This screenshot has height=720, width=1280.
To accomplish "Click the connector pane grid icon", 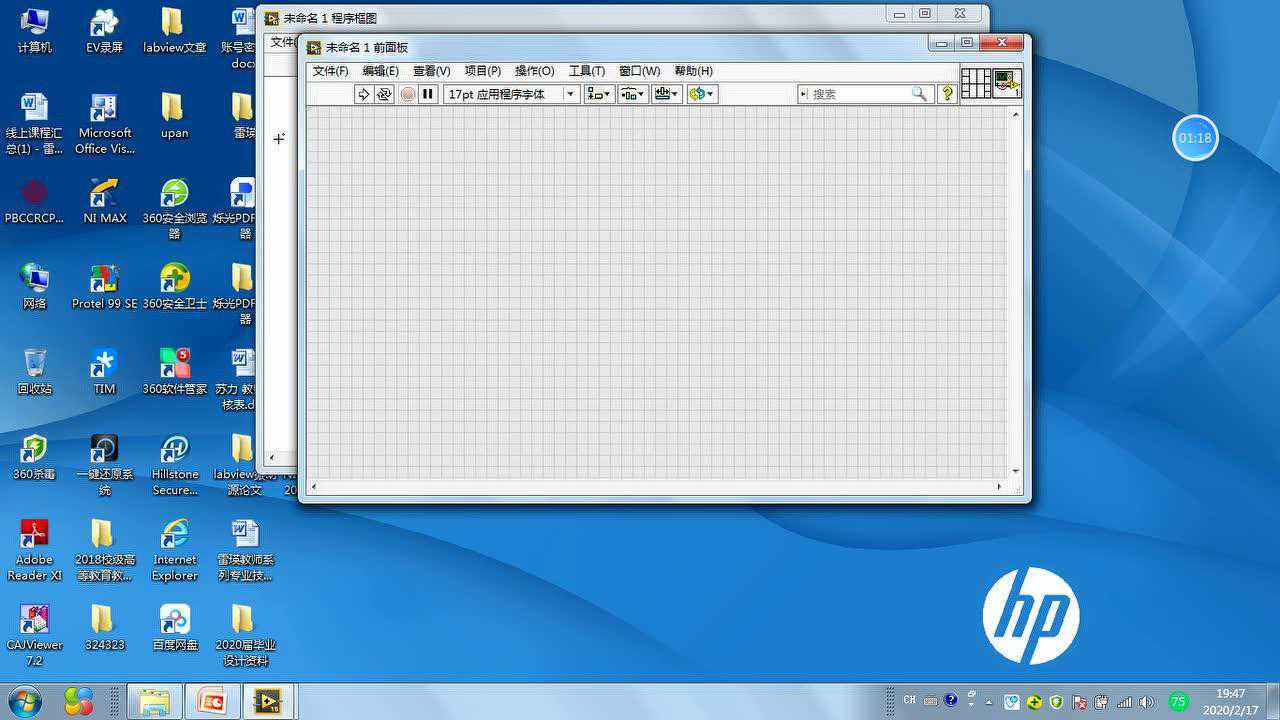I will point(976,83).
